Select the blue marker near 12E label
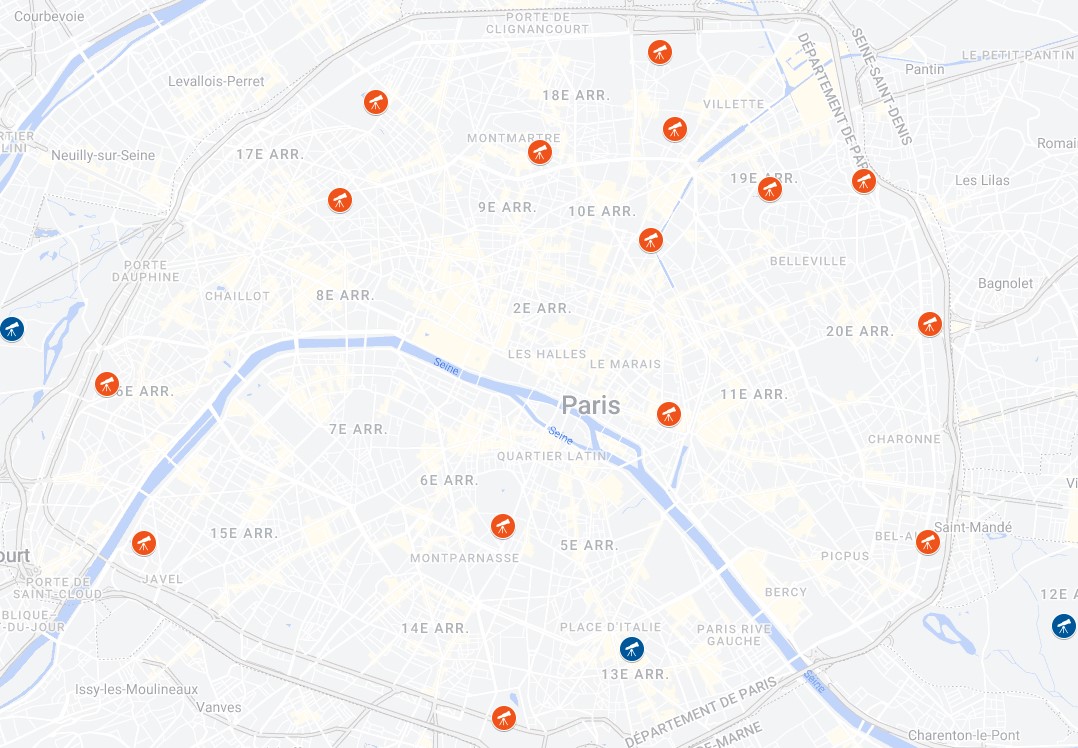 point(1064,626)
